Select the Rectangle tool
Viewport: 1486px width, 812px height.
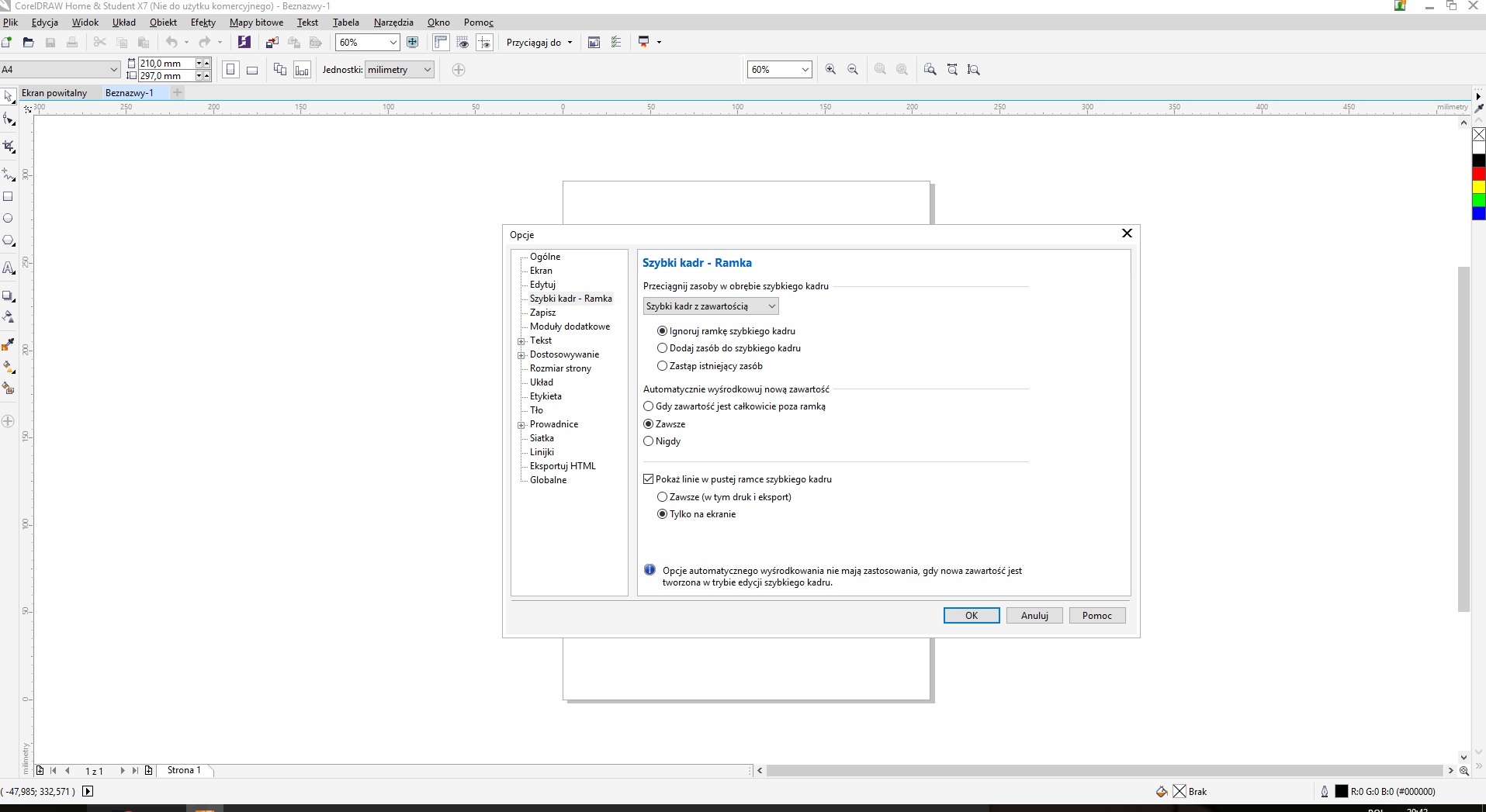pos(9,197)
